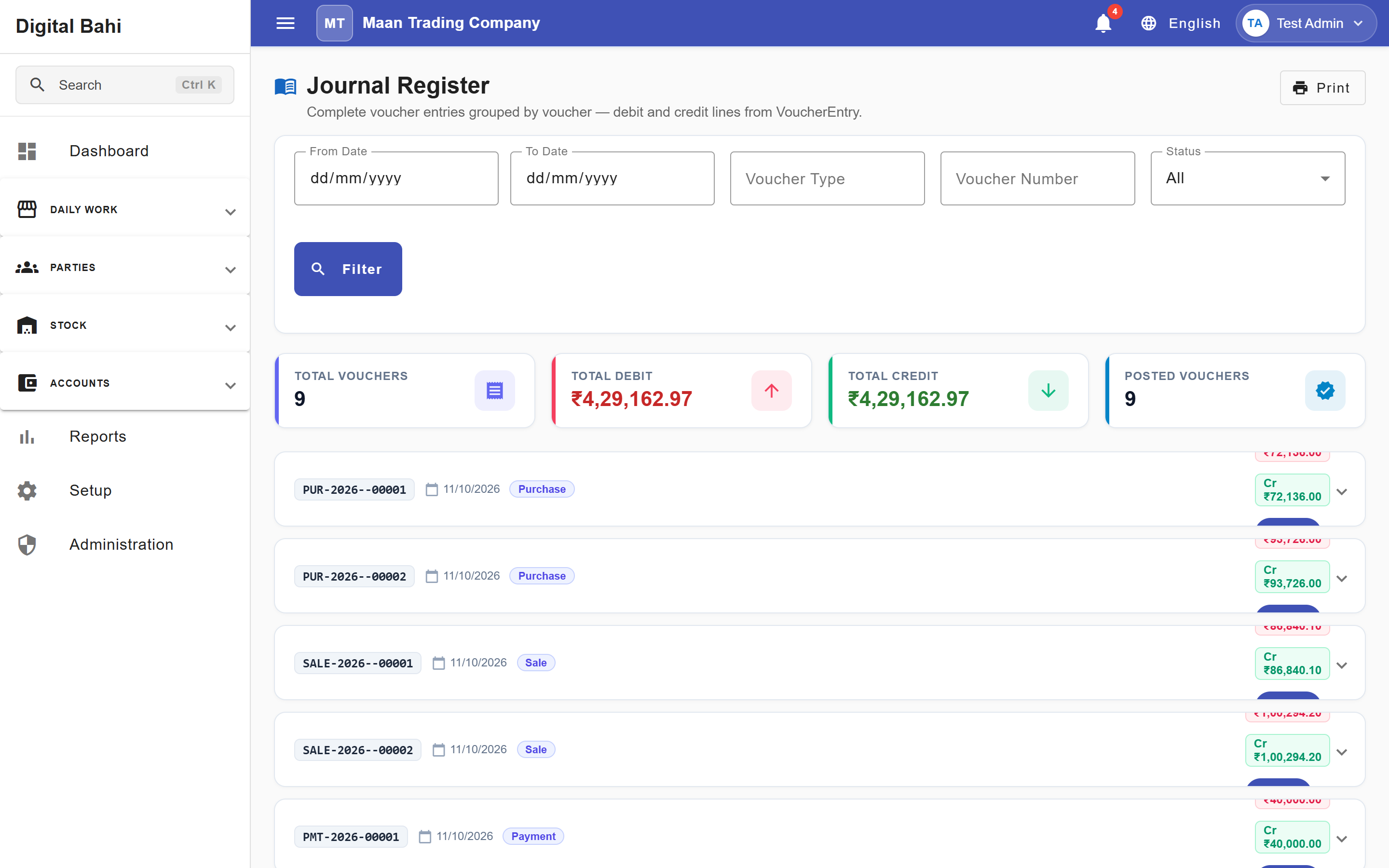Click the Journal Register book icon
The width and height of the screenshot is (1389, 868).
285,86
